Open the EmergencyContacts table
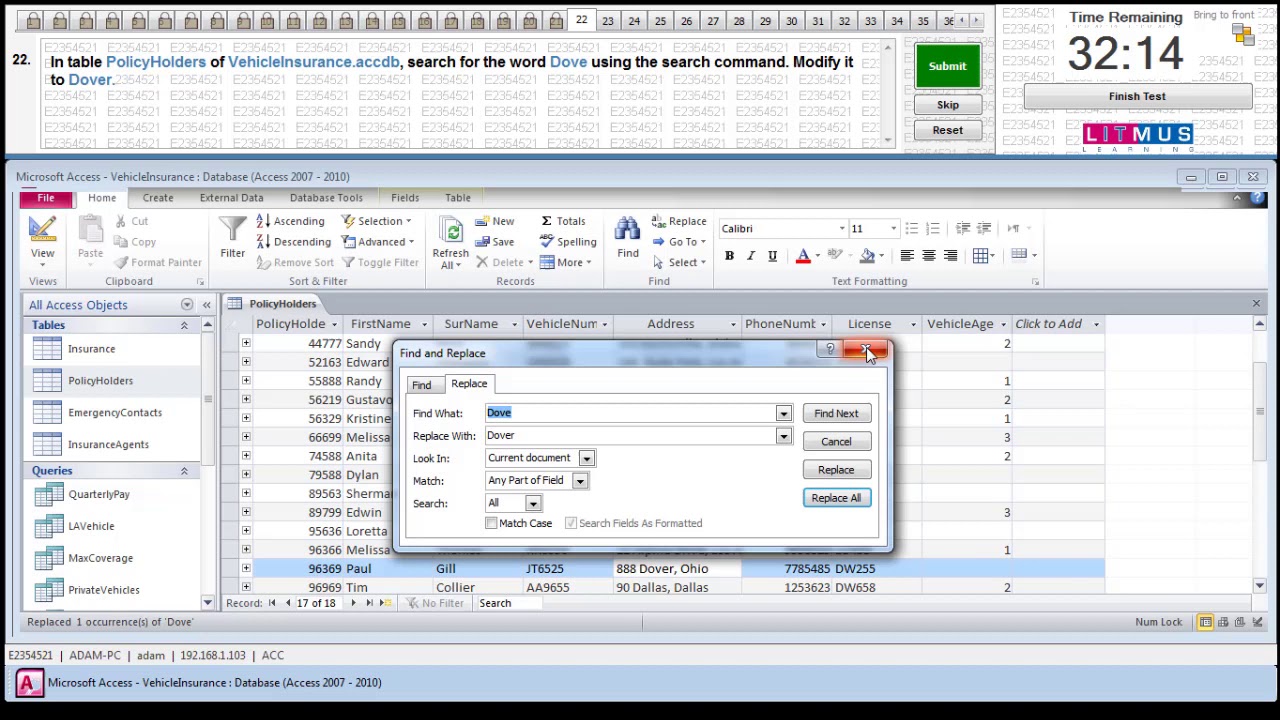The height and width of the screenshot is (720, 1280). pos(114,412)
